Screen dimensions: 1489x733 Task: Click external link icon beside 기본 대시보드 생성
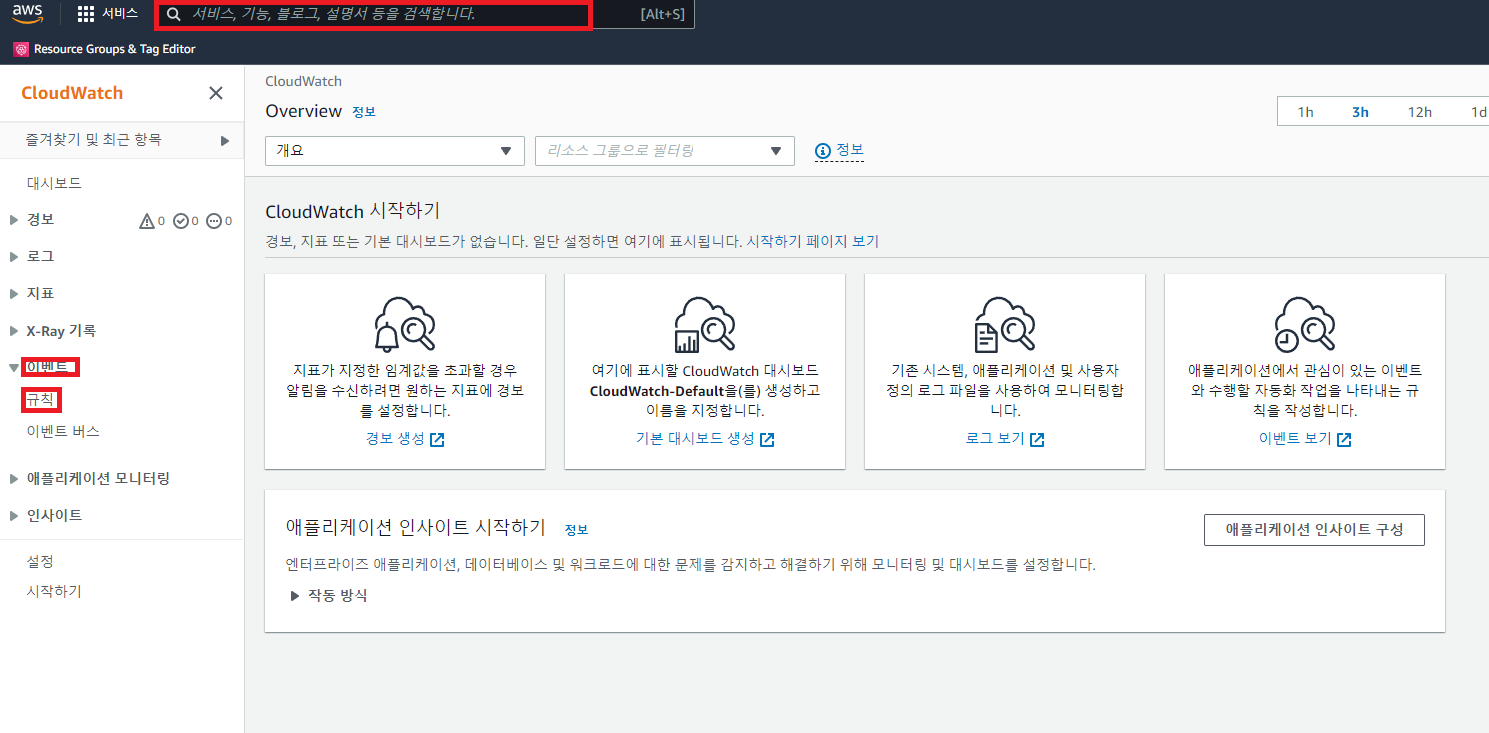coord(767,440)
